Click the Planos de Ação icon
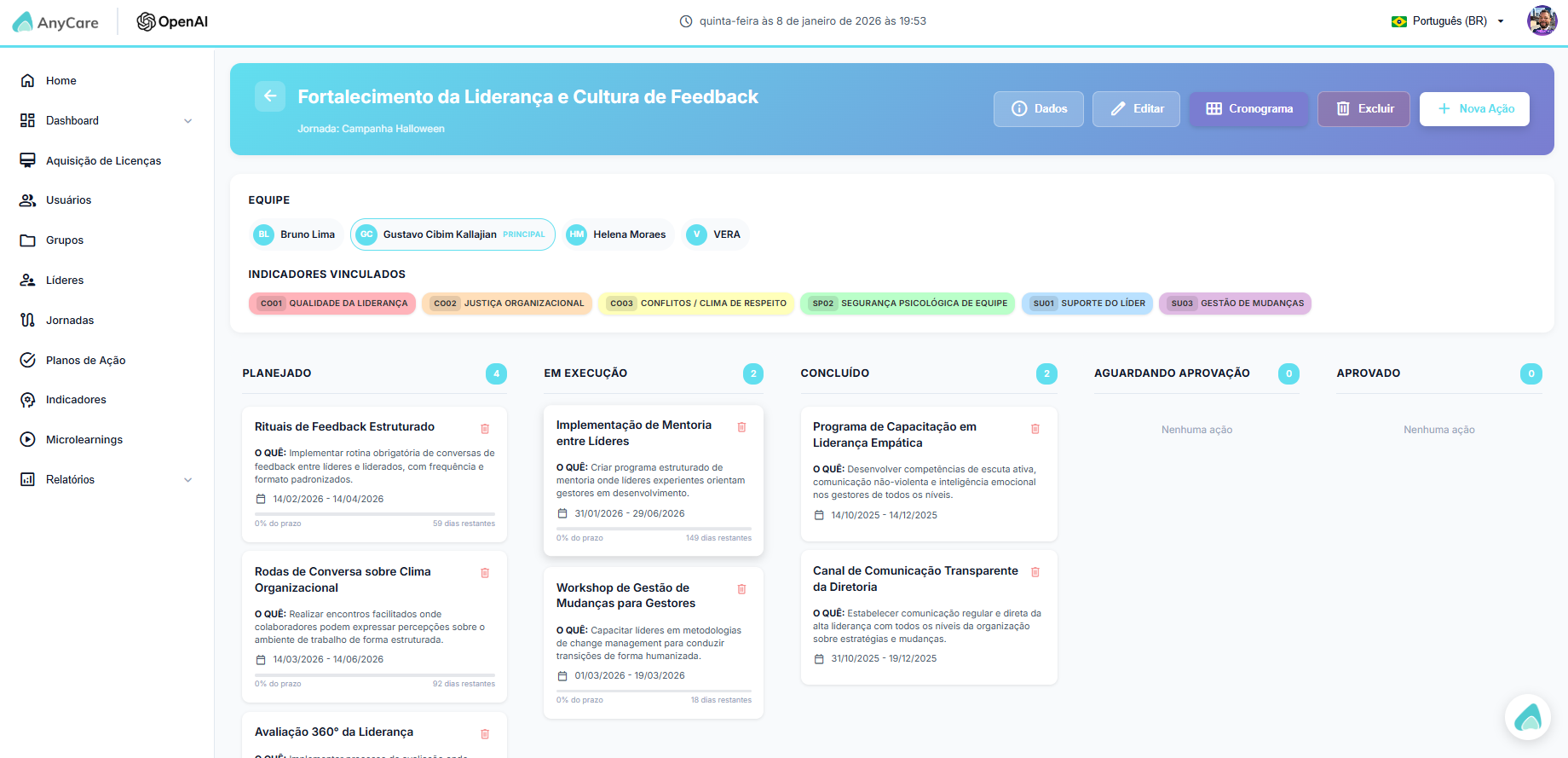The height and width of the screenshot is (758, 1568). (x=28, y=360)
